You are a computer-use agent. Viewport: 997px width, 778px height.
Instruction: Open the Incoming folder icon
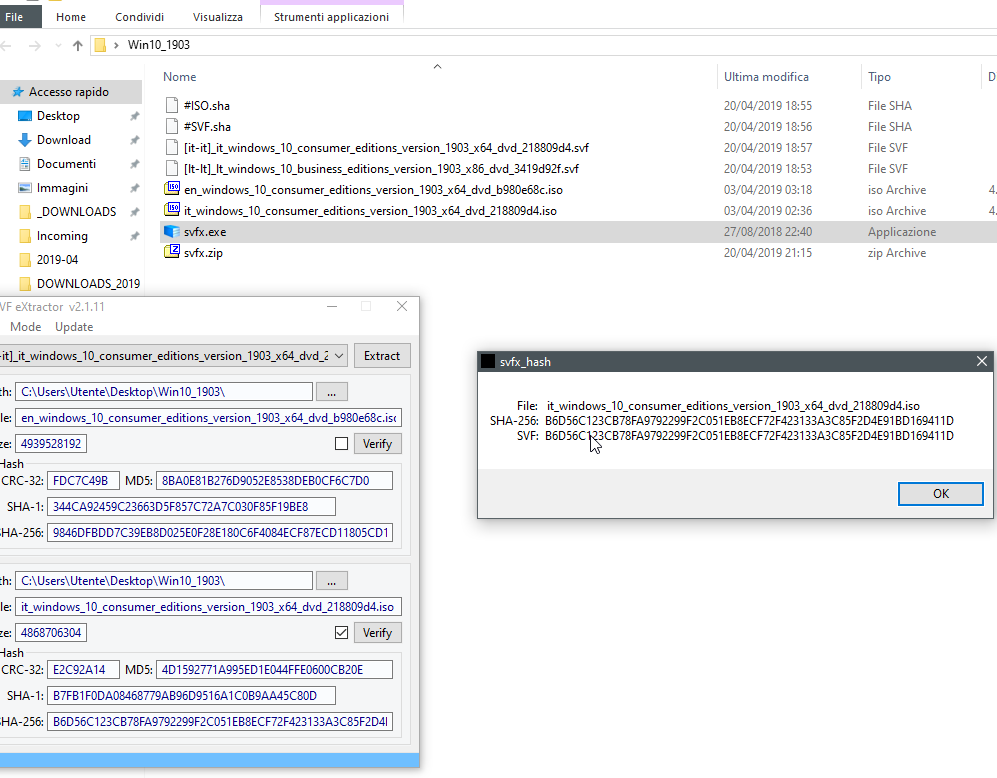pos(25,236)
